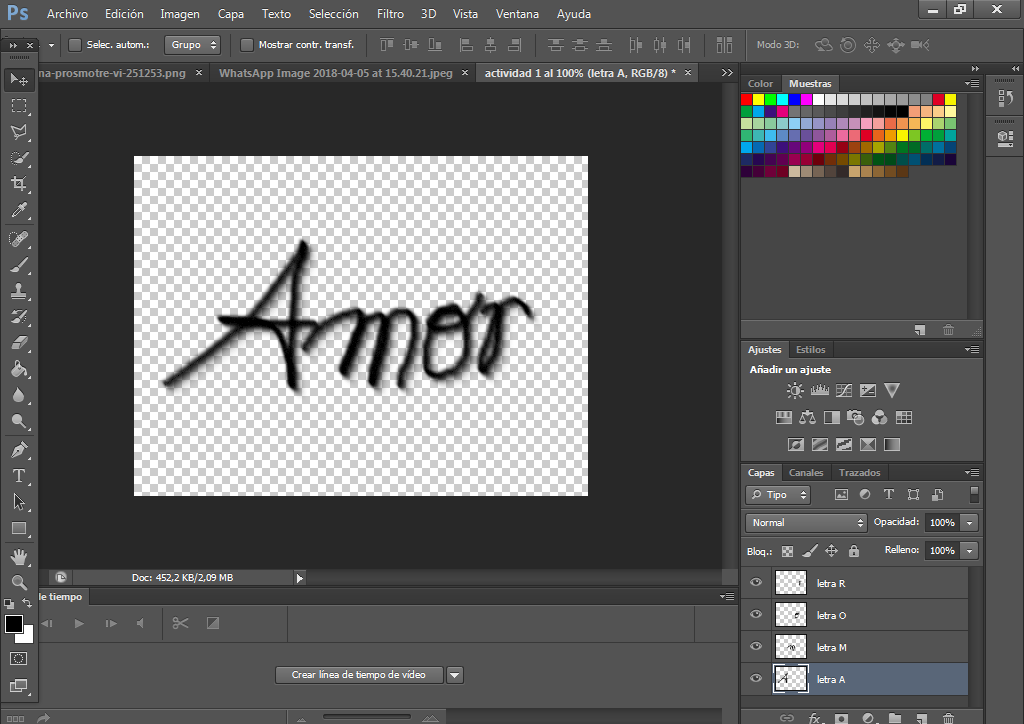
Task: Switch to the Canales tab
Action: point(806,473)
